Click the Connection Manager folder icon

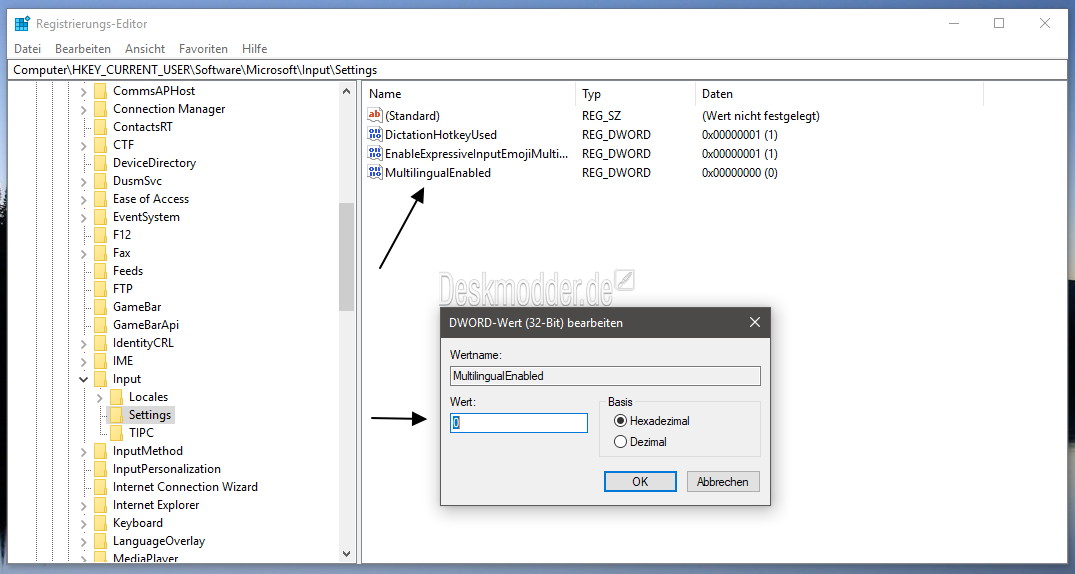[x=101, y=108]
